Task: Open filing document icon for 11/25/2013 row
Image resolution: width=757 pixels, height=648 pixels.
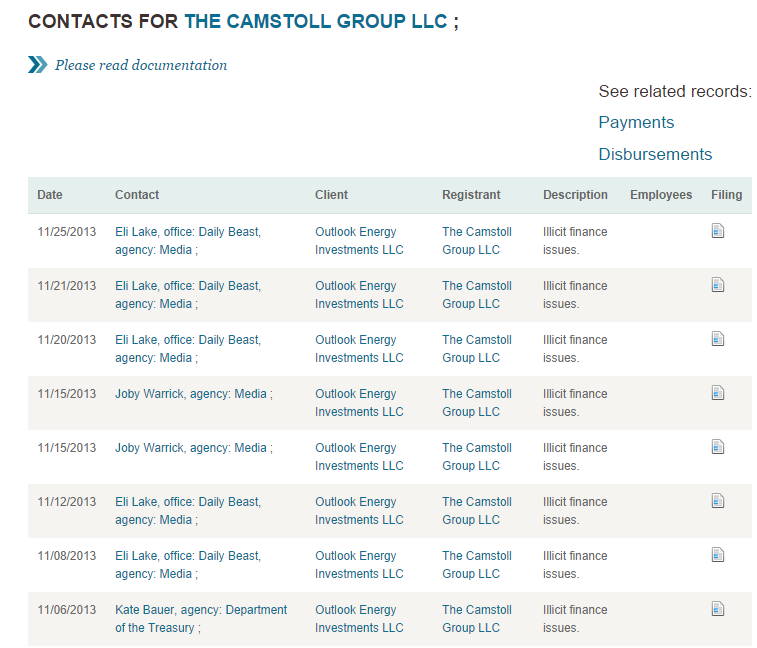Action: point(718,231)
